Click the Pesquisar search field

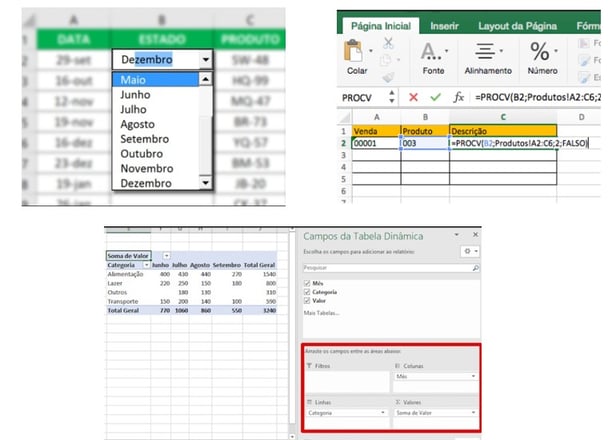[391, 268]
